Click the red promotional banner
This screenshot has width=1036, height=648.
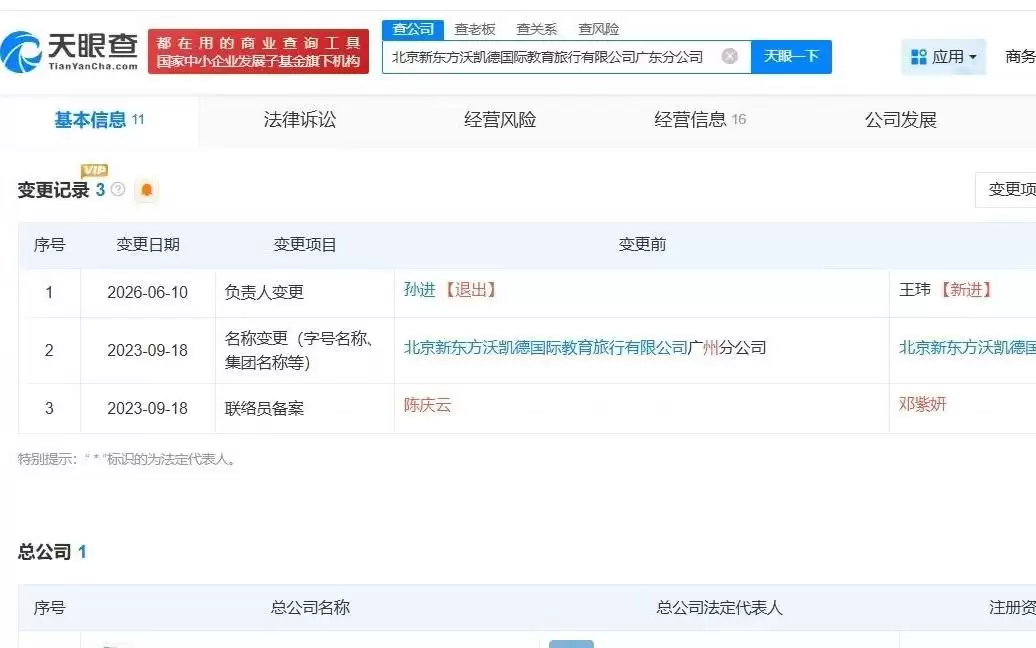click(258, 52)
